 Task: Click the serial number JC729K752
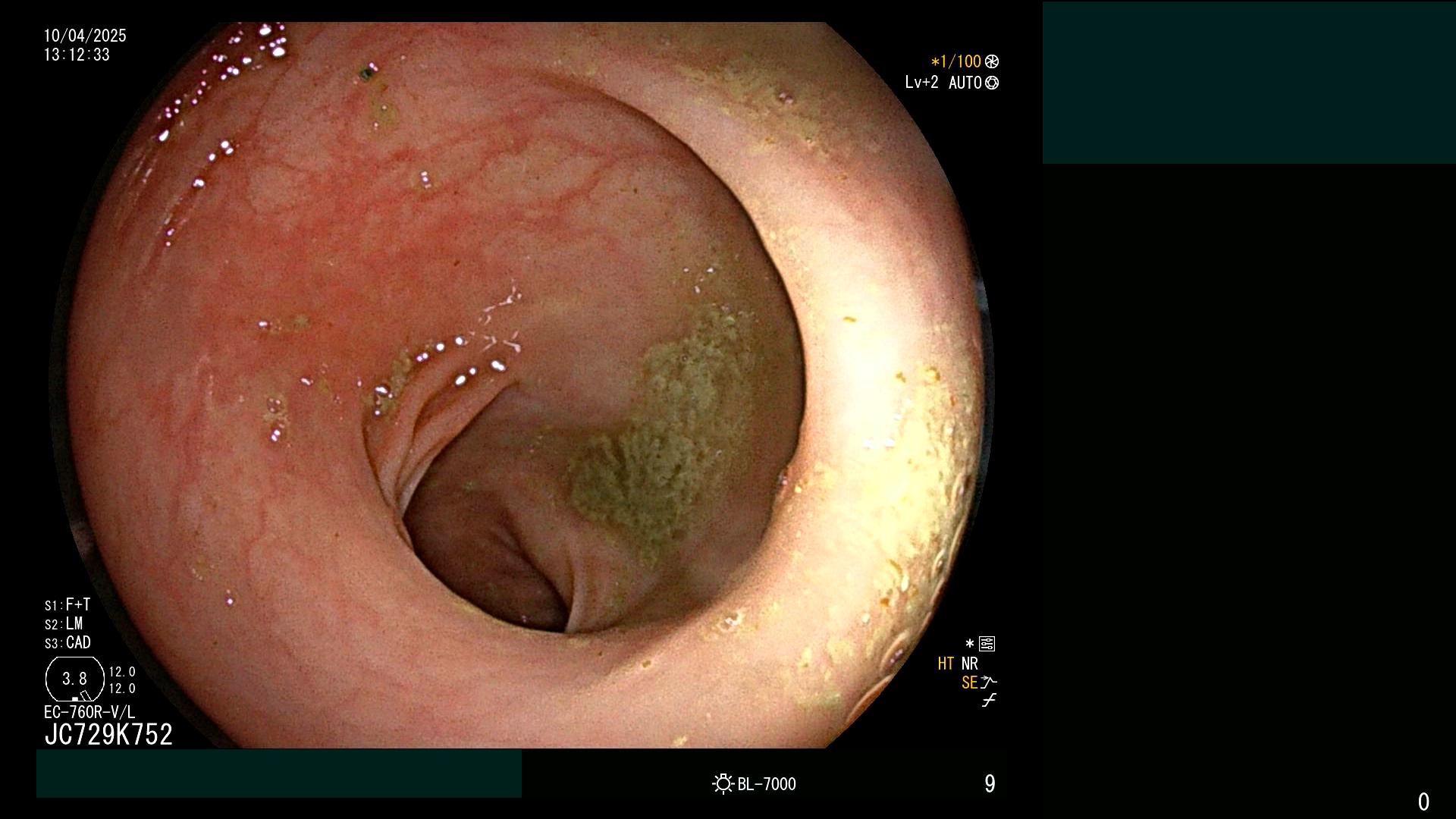click(x=108, y=734)
